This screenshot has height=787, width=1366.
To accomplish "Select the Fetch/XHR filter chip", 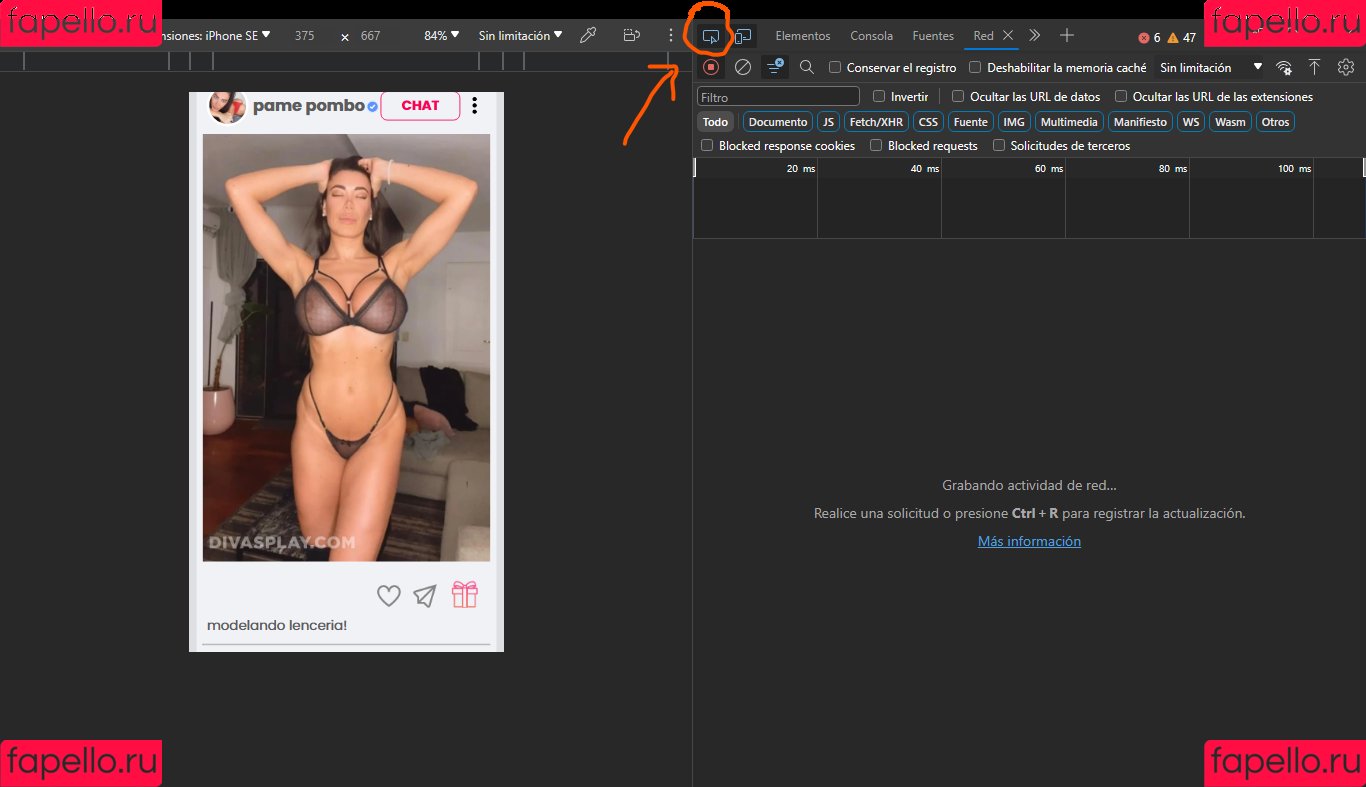I will point(876,122).
